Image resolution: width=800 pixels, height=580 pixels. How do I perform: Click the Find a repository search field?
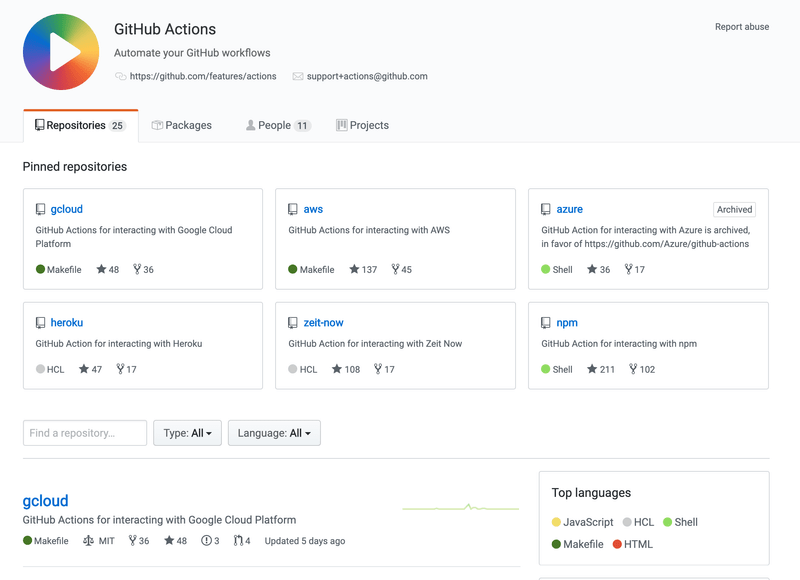coord(84,433)
